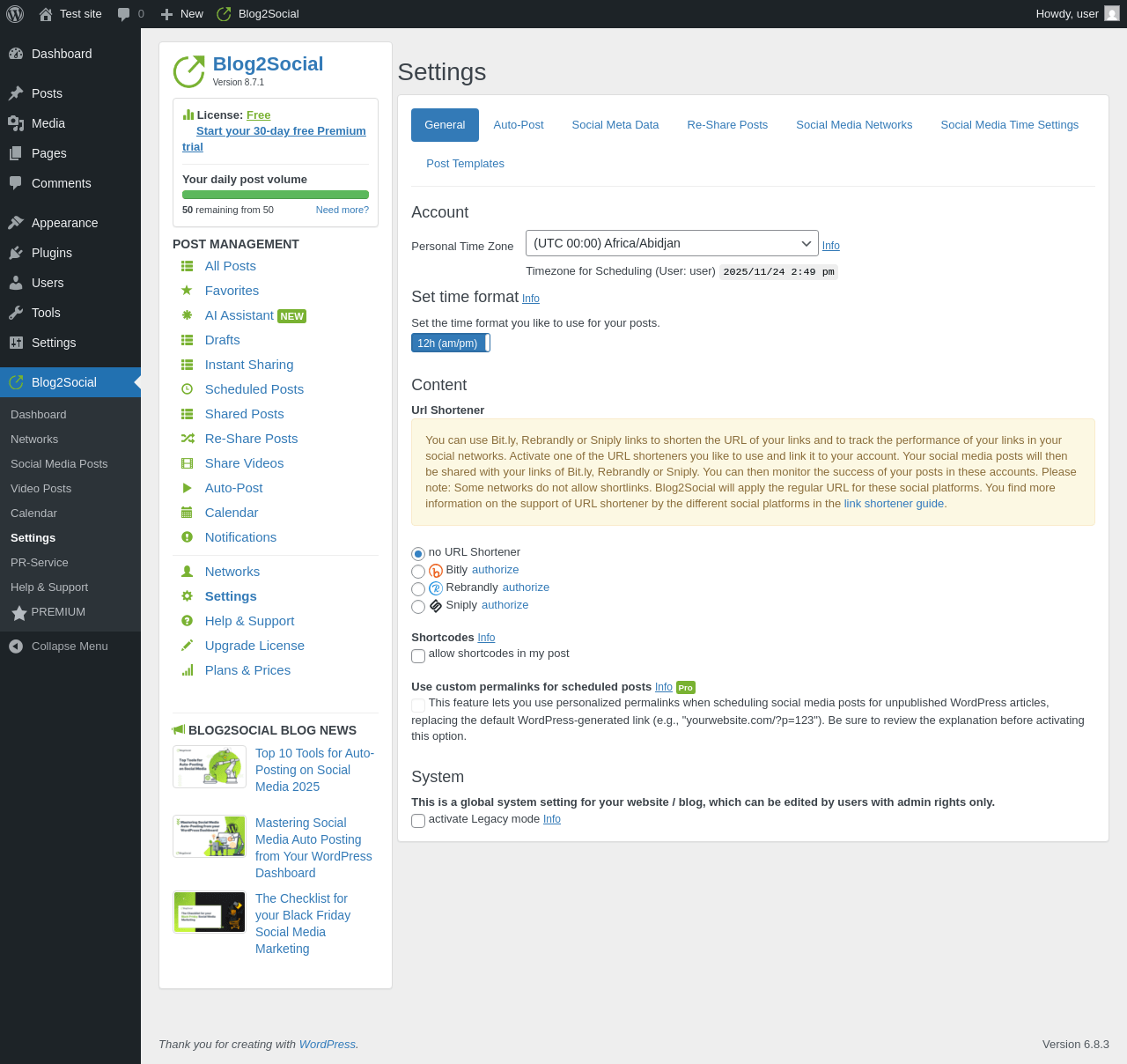Click the PREMIUM star icon in sidebar
The height and width of the screenshot is (1064, 1127).
pos(19,613)
